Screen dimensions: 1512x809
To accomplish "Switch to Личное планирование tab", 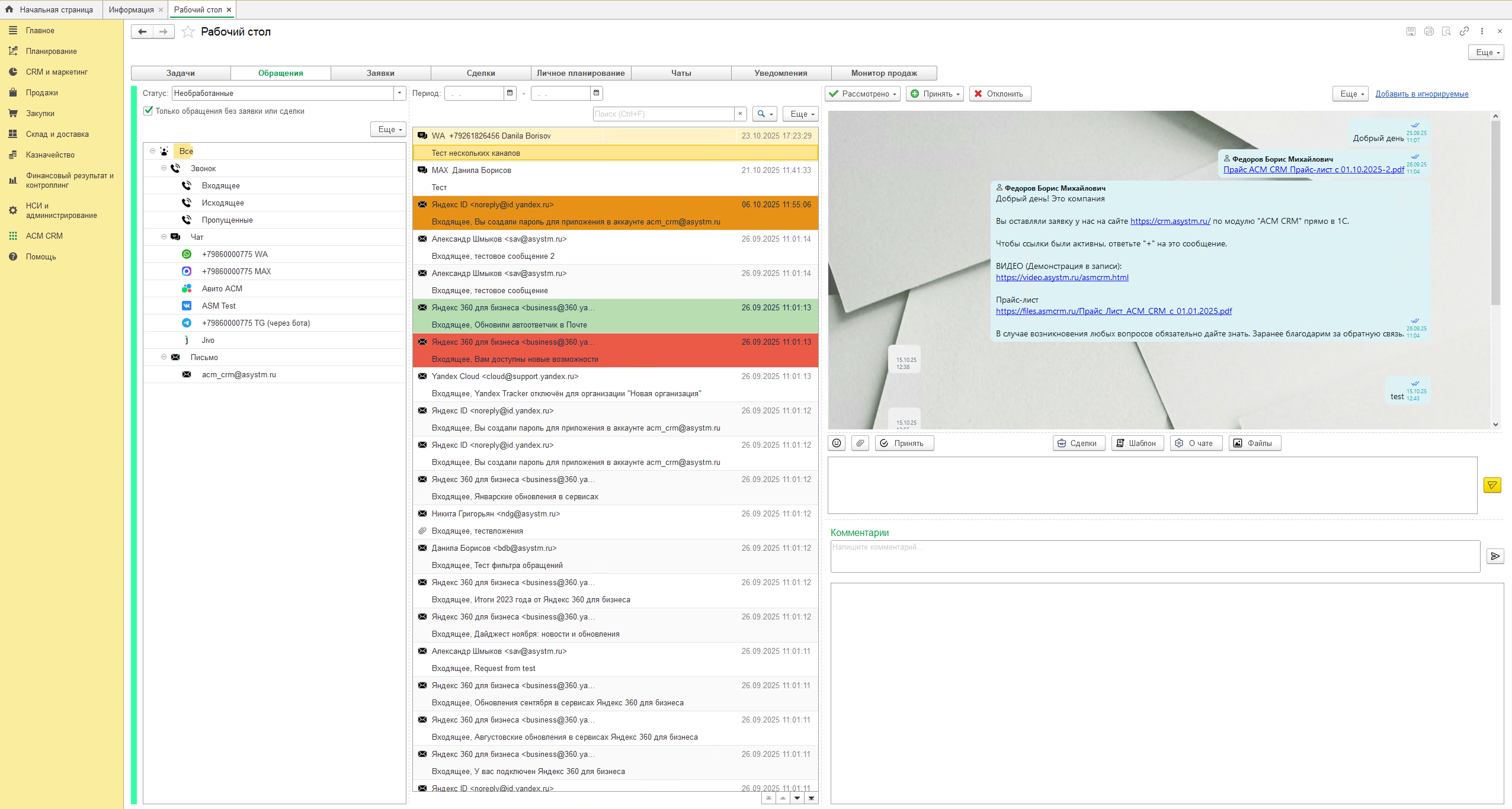I will tap(581, 73).
